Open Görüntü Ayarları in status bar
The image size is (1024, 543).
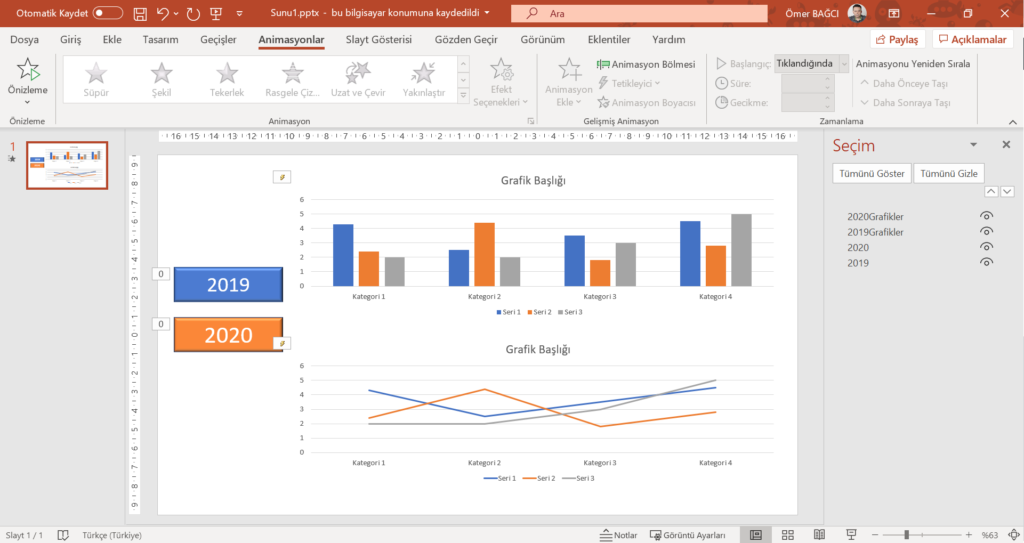point(688,535)
